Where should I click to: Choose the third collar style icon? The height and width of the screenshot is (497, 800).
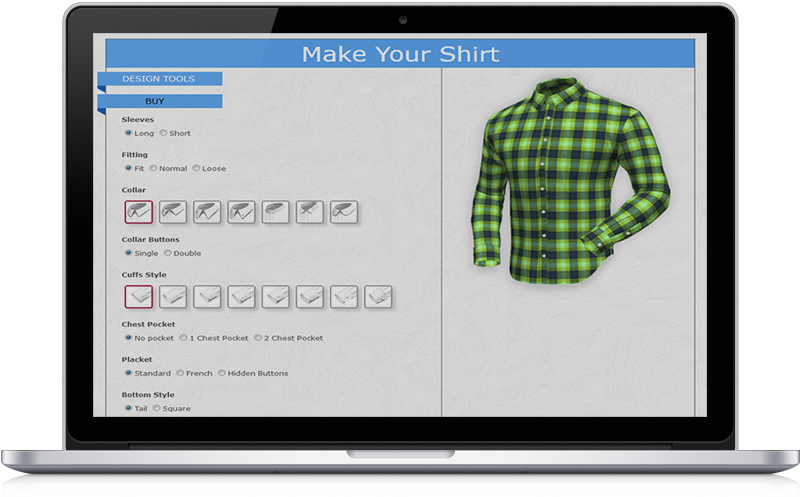point(207,212)
